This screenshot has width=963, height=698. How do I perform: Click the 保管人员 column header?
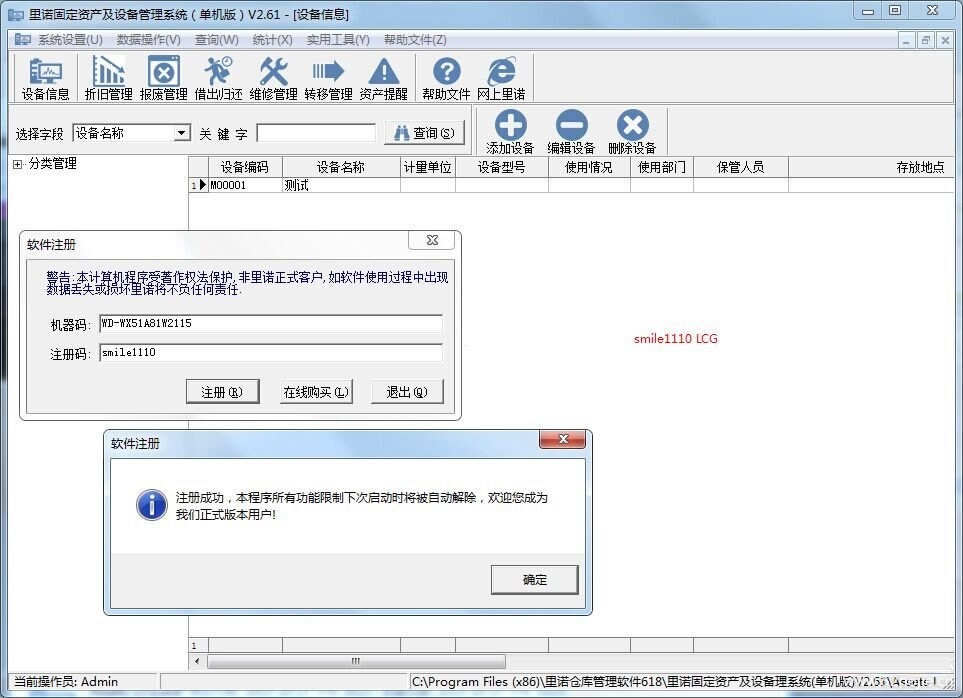click(741, 167)
